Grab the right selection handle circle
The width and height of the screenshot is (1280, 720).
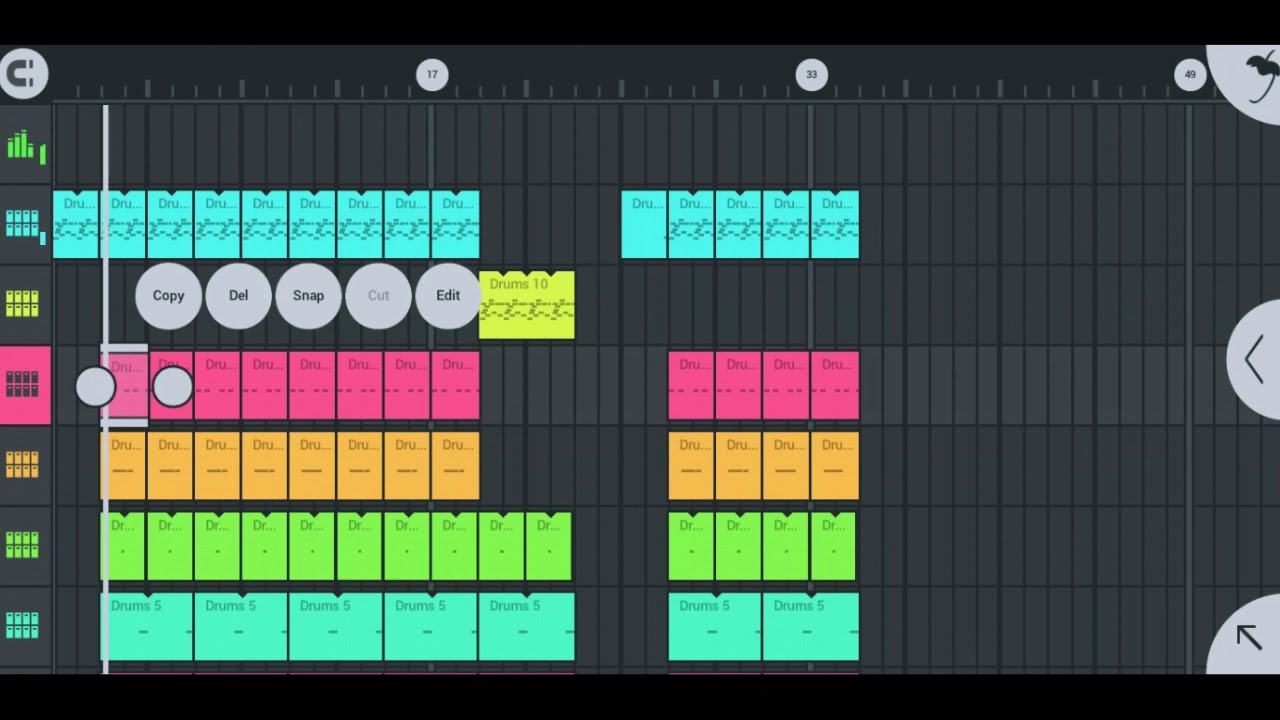(x=173, y=387)
